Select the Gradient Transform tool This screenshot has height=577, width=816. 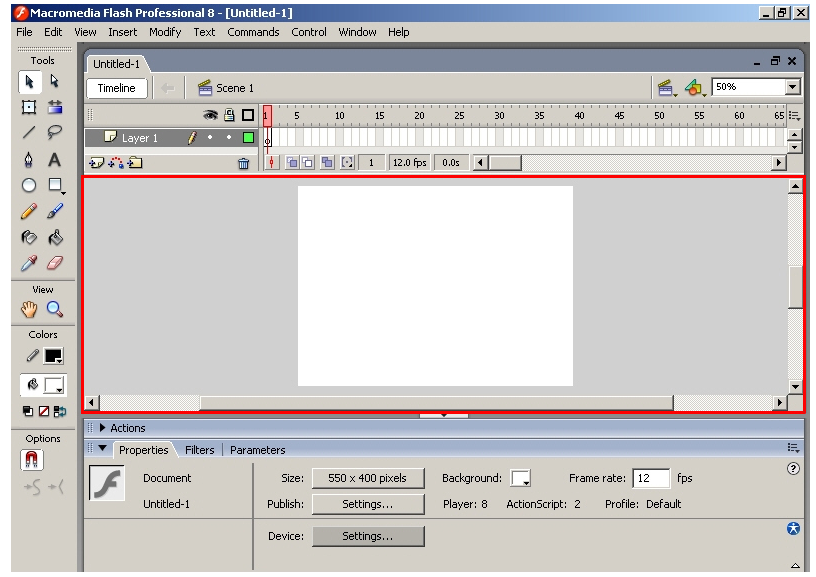pyautogui.click(x=55, y=107)
